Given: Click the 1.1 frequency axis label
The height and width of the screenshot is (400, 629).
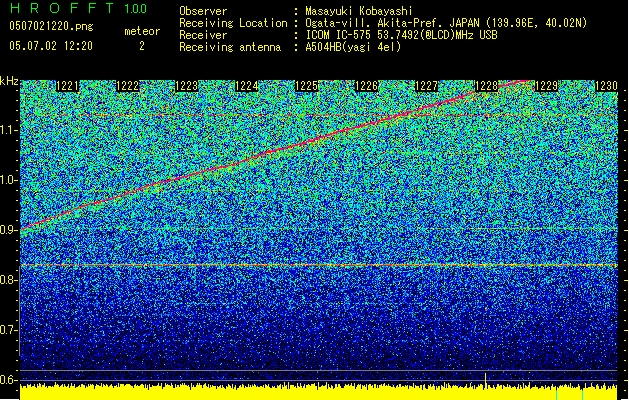Looking at the screenshot, I should [x=9, y=130].
